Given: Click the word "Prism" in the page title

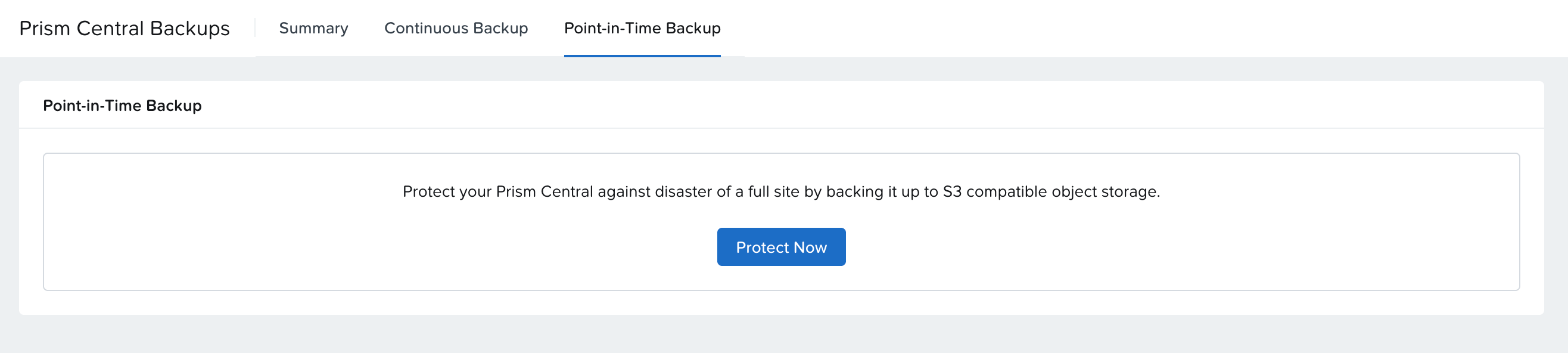Looking at the screenshot, I should (45, 28).
